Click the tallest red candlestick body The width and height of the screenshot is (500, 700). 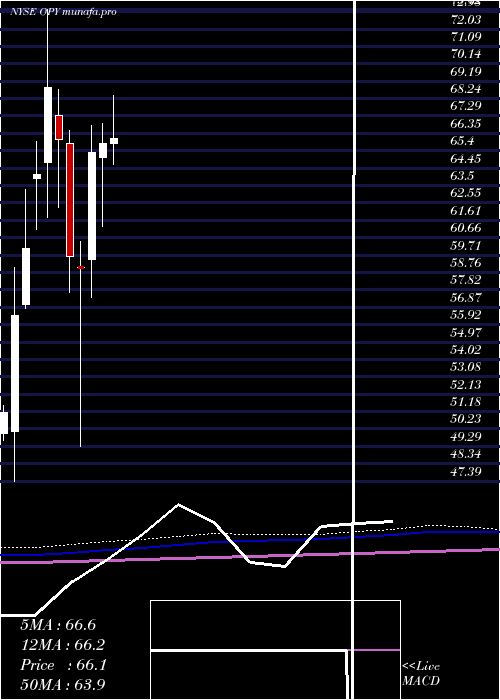[x=70, y=200]
